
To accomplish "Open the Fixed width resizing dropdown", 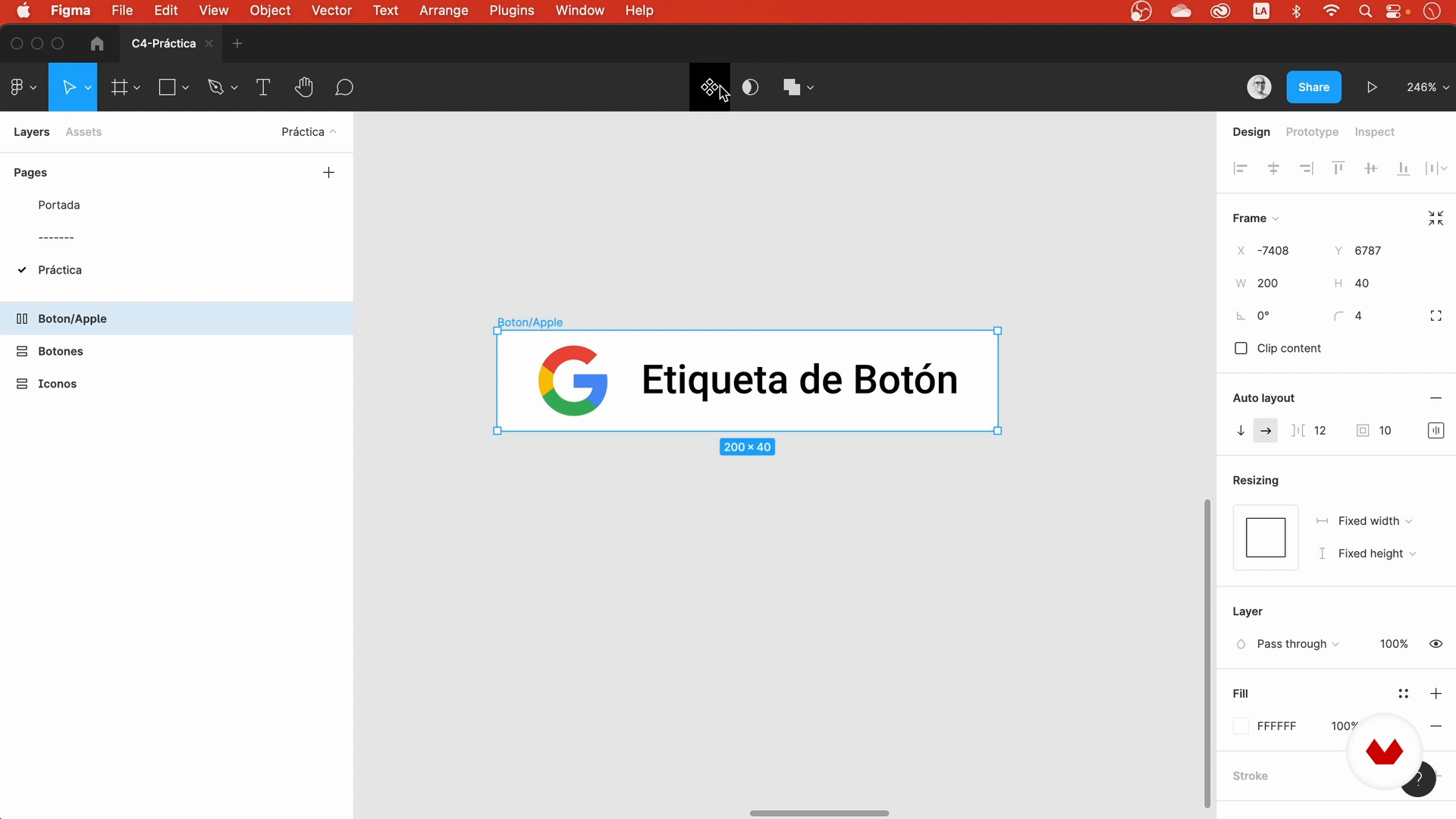I will coord(1375,521).
